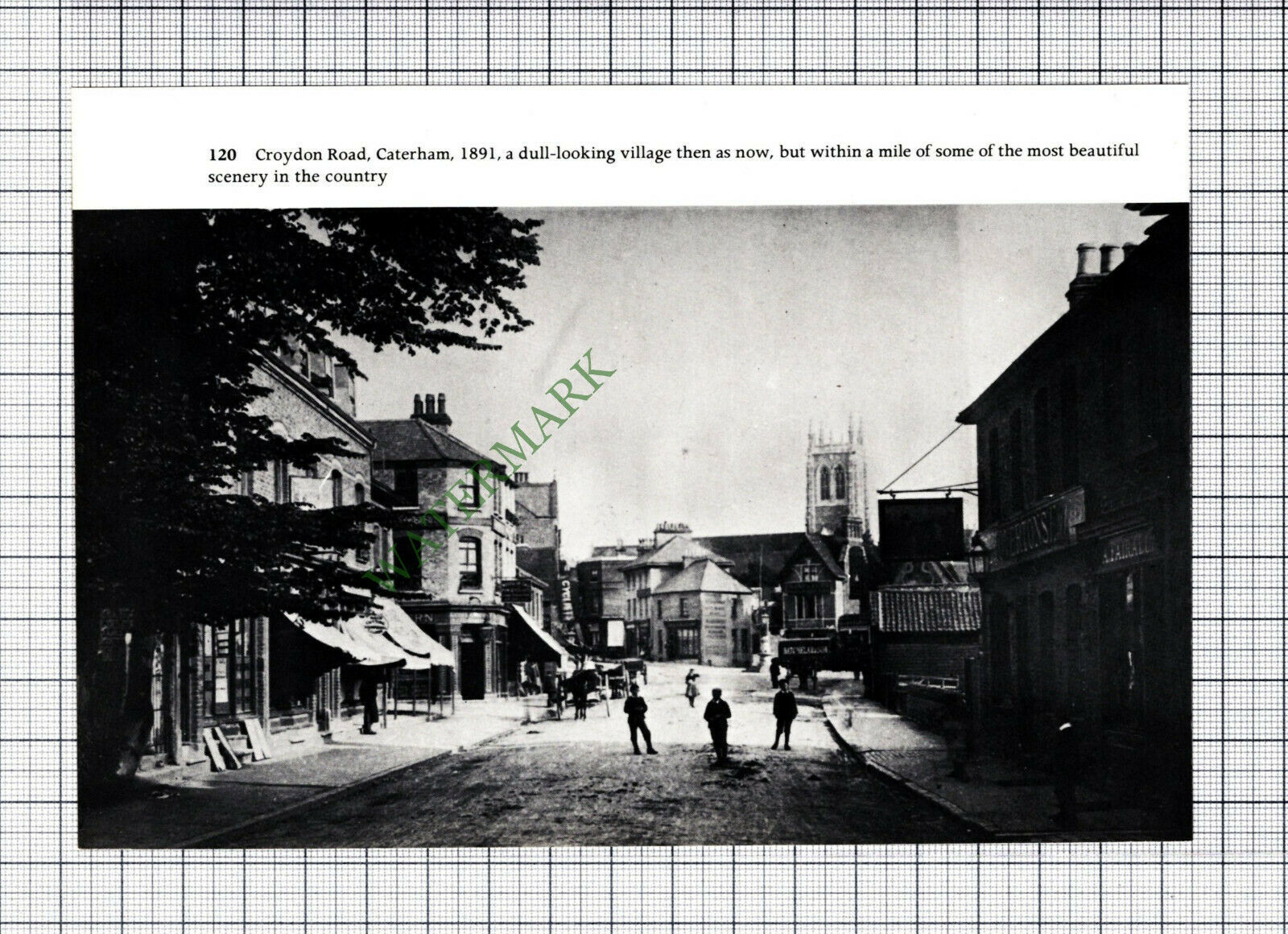This screenshot has height=934, width=1288.
Task: Click the caption text "Croydon Road, Caterham, 1891"
Action: tap(375, 155)
